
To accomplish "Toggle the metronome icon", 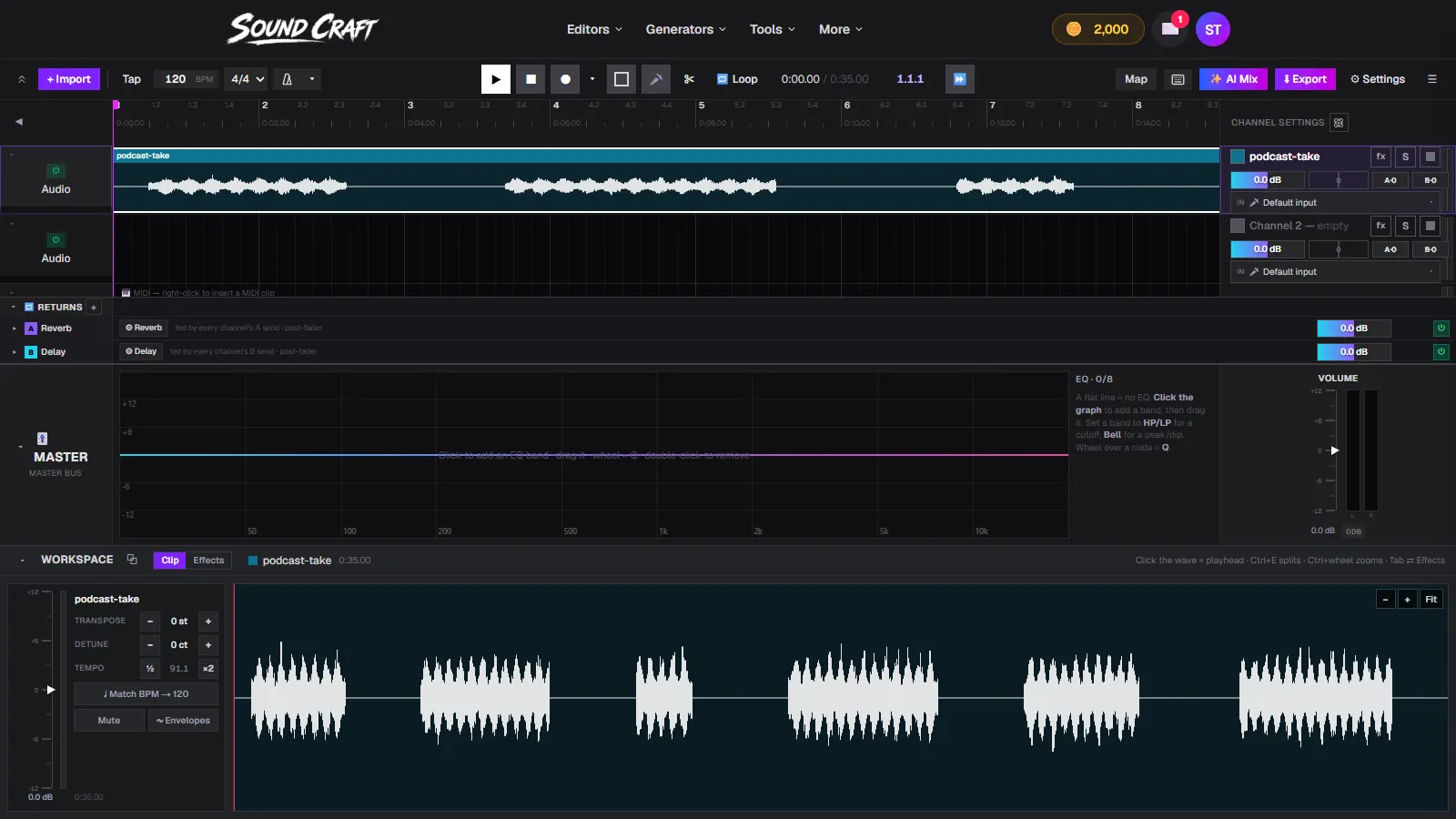I will [288, 79].
